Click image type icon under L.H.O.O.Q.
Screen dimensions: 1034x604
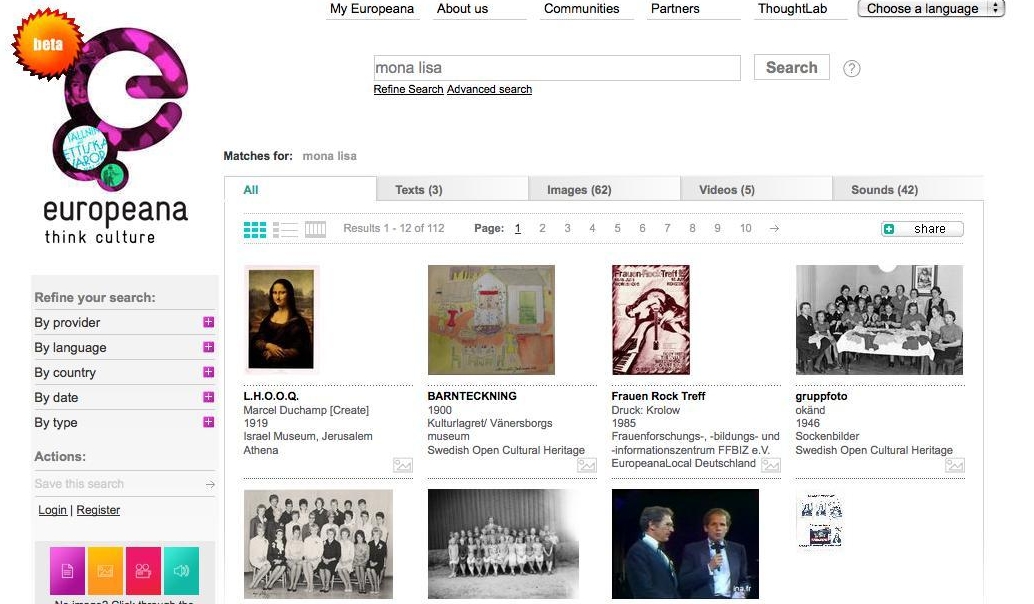pos(403,466)
